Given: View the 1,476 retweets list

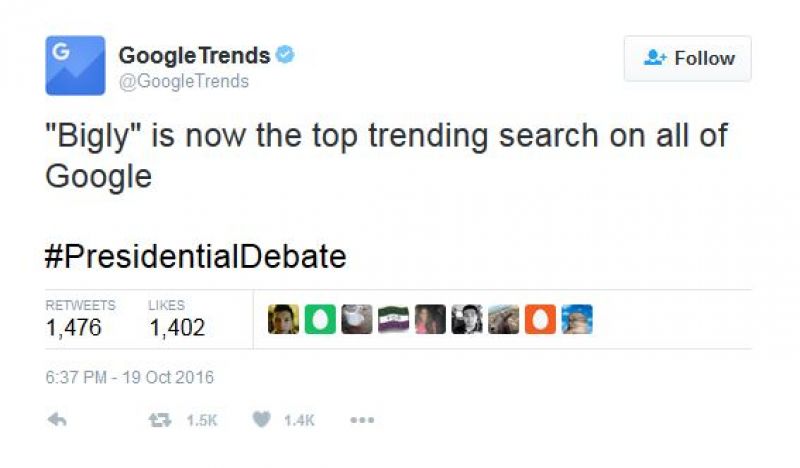Looking at the screenshot, I should pyautogui.click(x=74, y=327).
